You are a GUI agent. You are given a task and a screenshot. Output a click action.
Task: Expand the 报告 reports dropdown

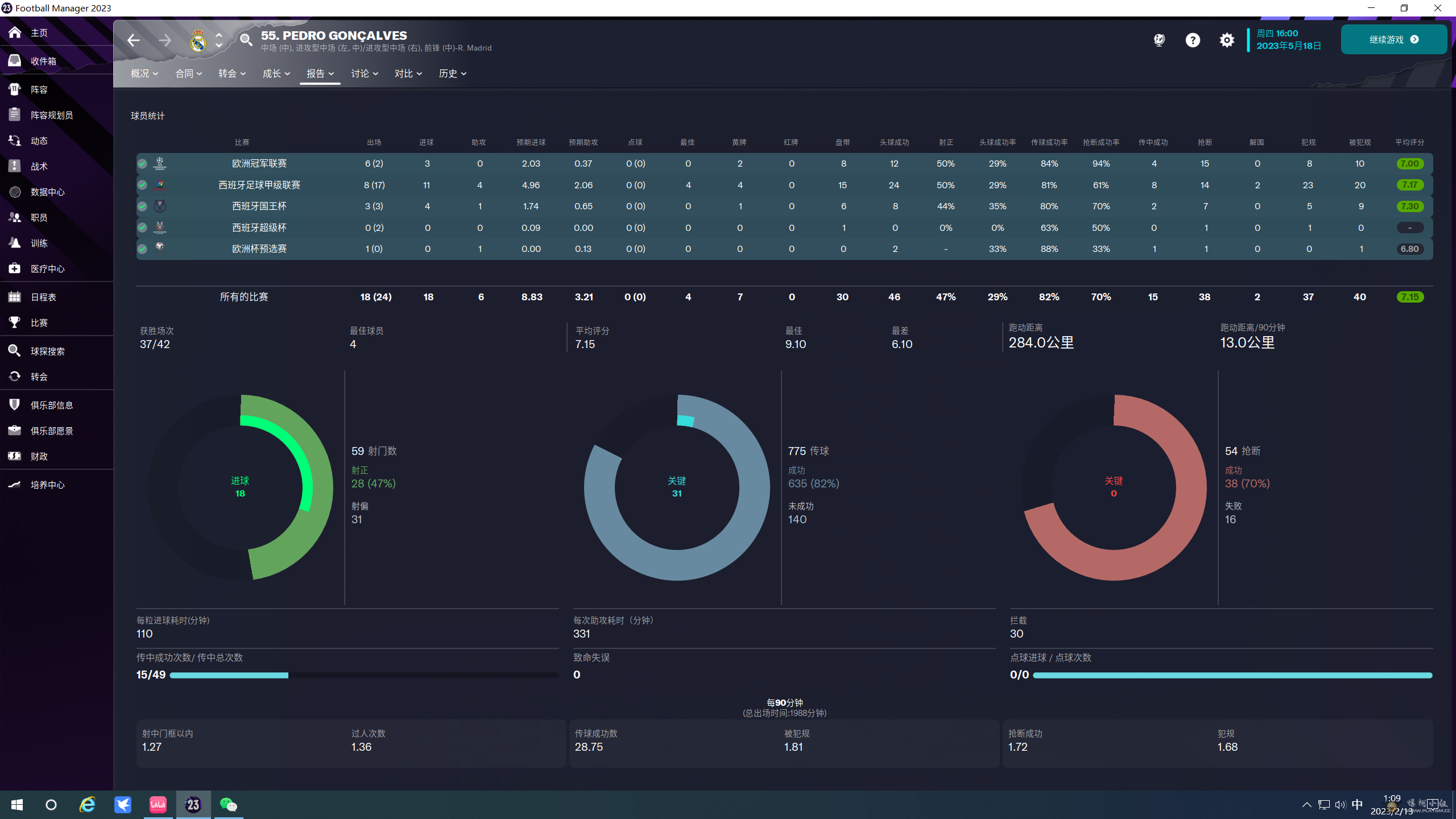coord(320,73)
